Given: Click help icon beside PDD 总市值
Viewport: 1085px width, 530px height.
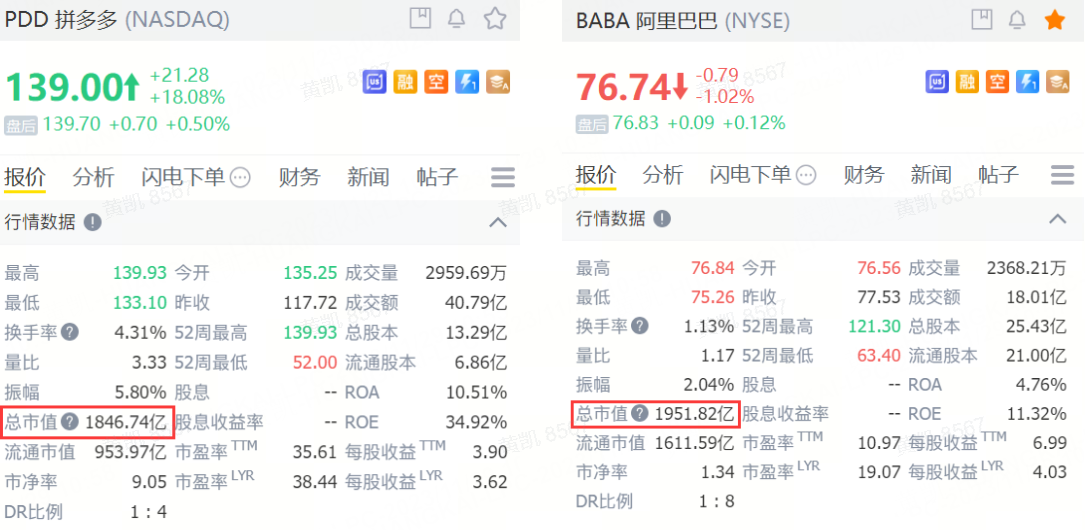Looking at the screenshot, I should [69, 422].
